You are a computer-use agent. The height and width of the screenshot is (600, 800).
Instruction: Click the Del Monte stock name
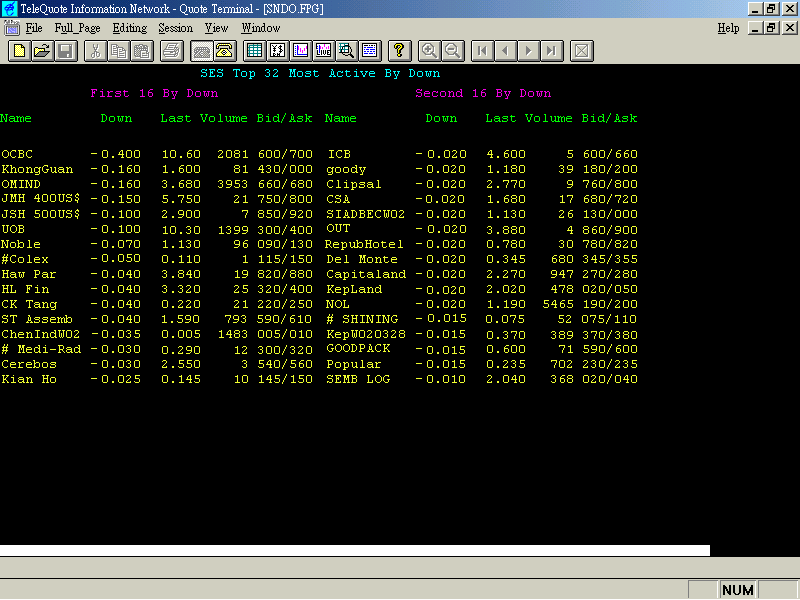[362, 259]
